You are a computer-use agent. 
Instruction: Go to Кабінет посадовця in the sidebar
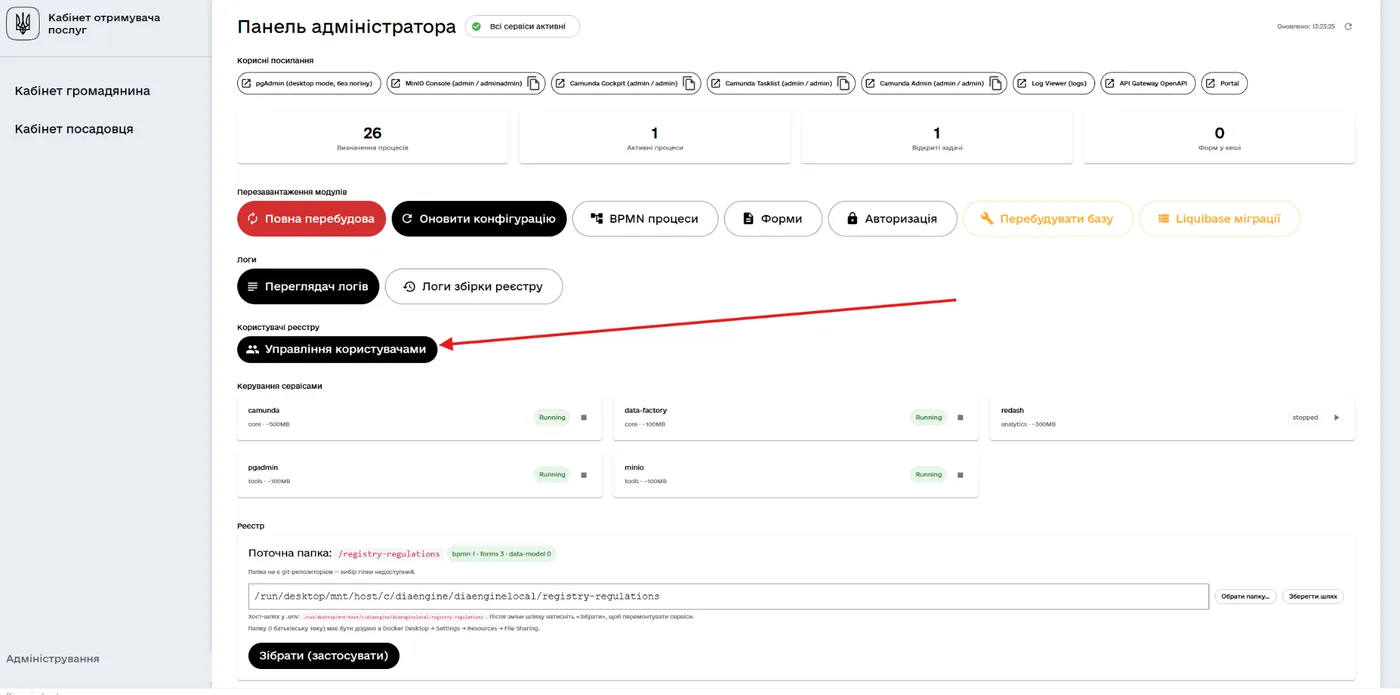[x=74, y=129]
